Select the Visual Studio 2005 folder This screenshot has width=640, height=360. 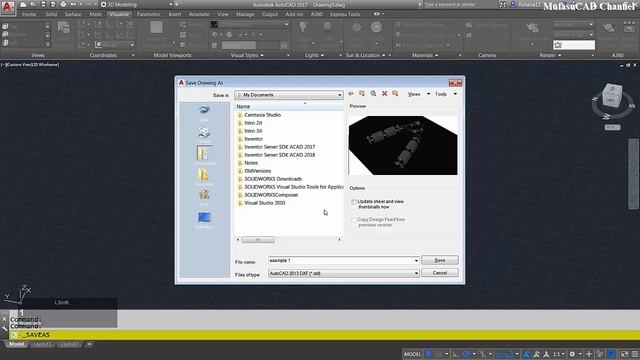[261, 203]
